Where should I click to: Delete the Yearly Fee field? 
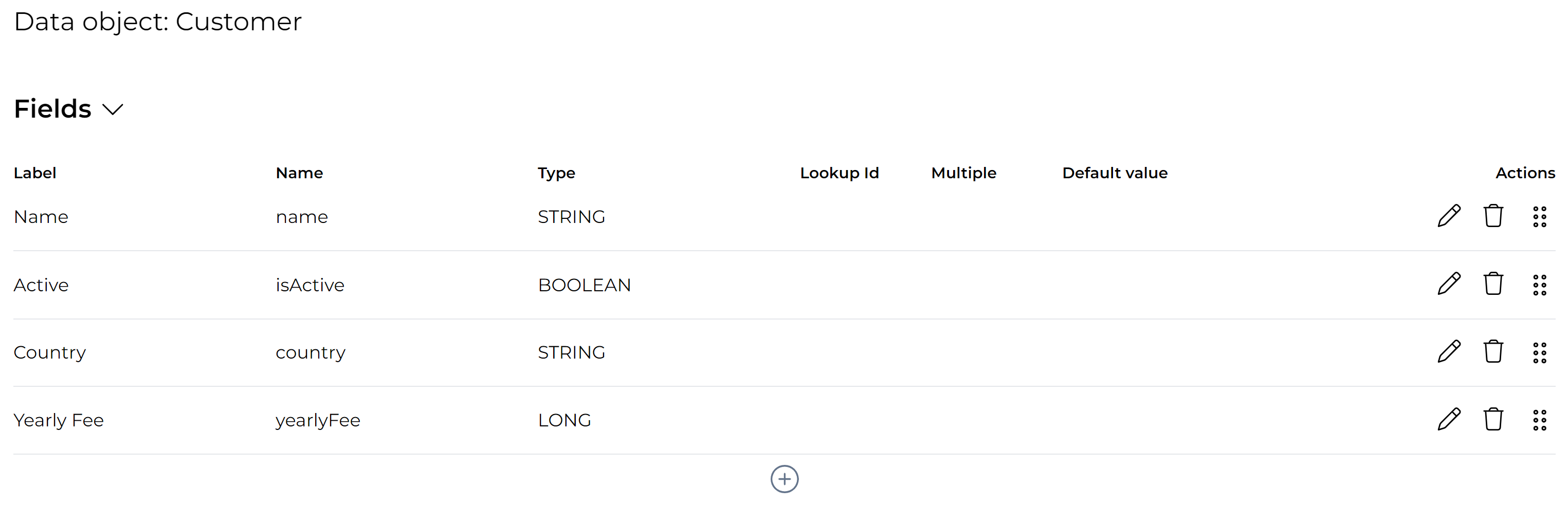pos(1494,419)
